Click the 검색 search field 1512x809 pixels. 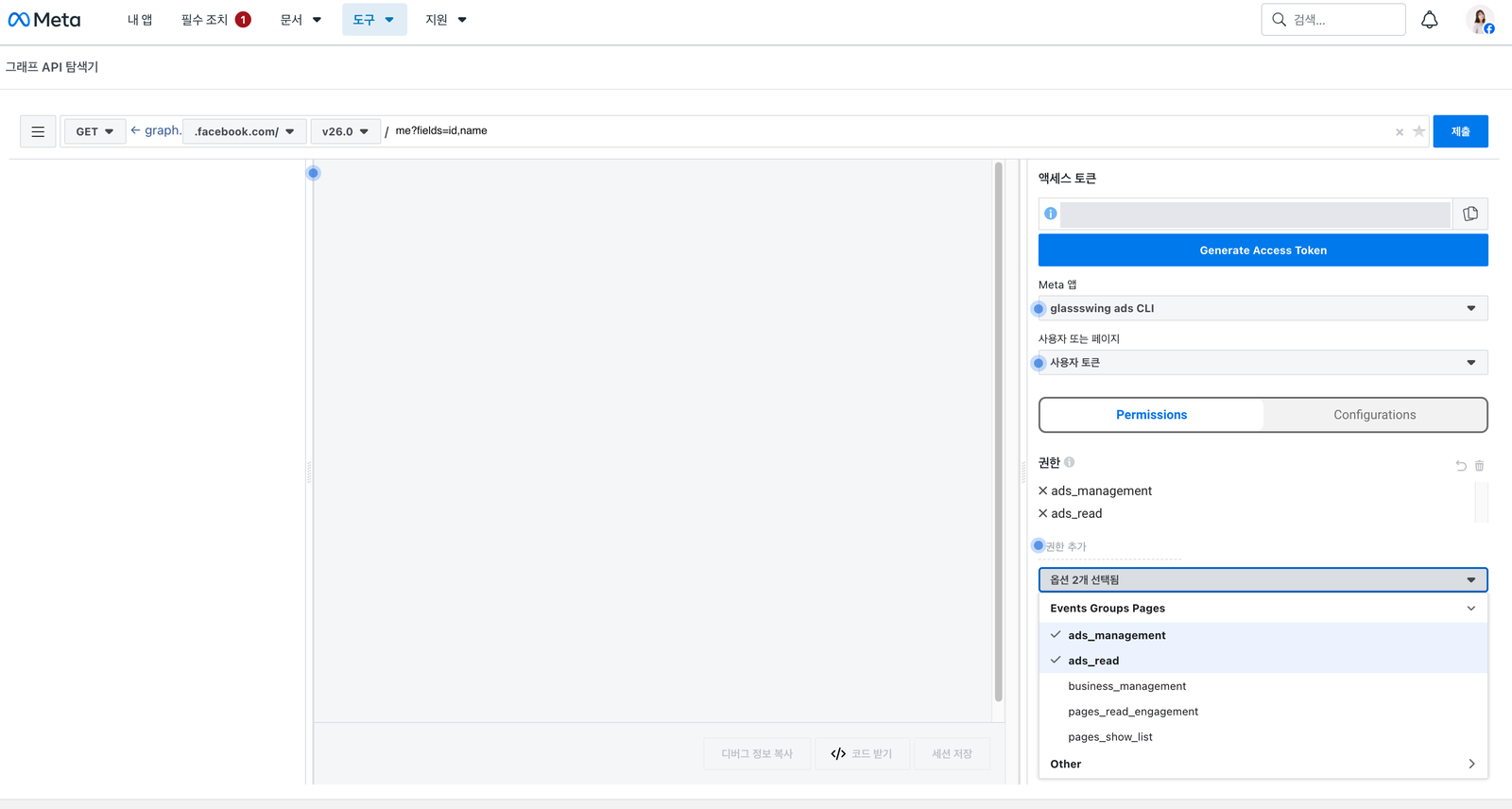click(1333, 19)
